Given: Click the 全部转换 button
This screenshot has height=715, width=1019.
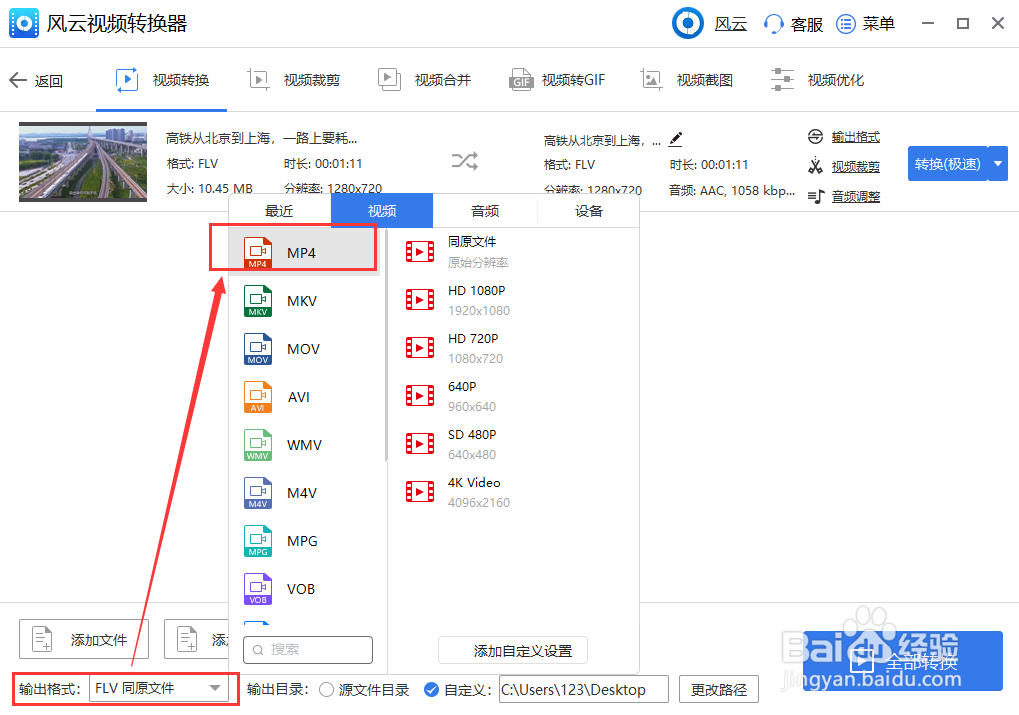Looking at the screenshot, I should (903, 660).
